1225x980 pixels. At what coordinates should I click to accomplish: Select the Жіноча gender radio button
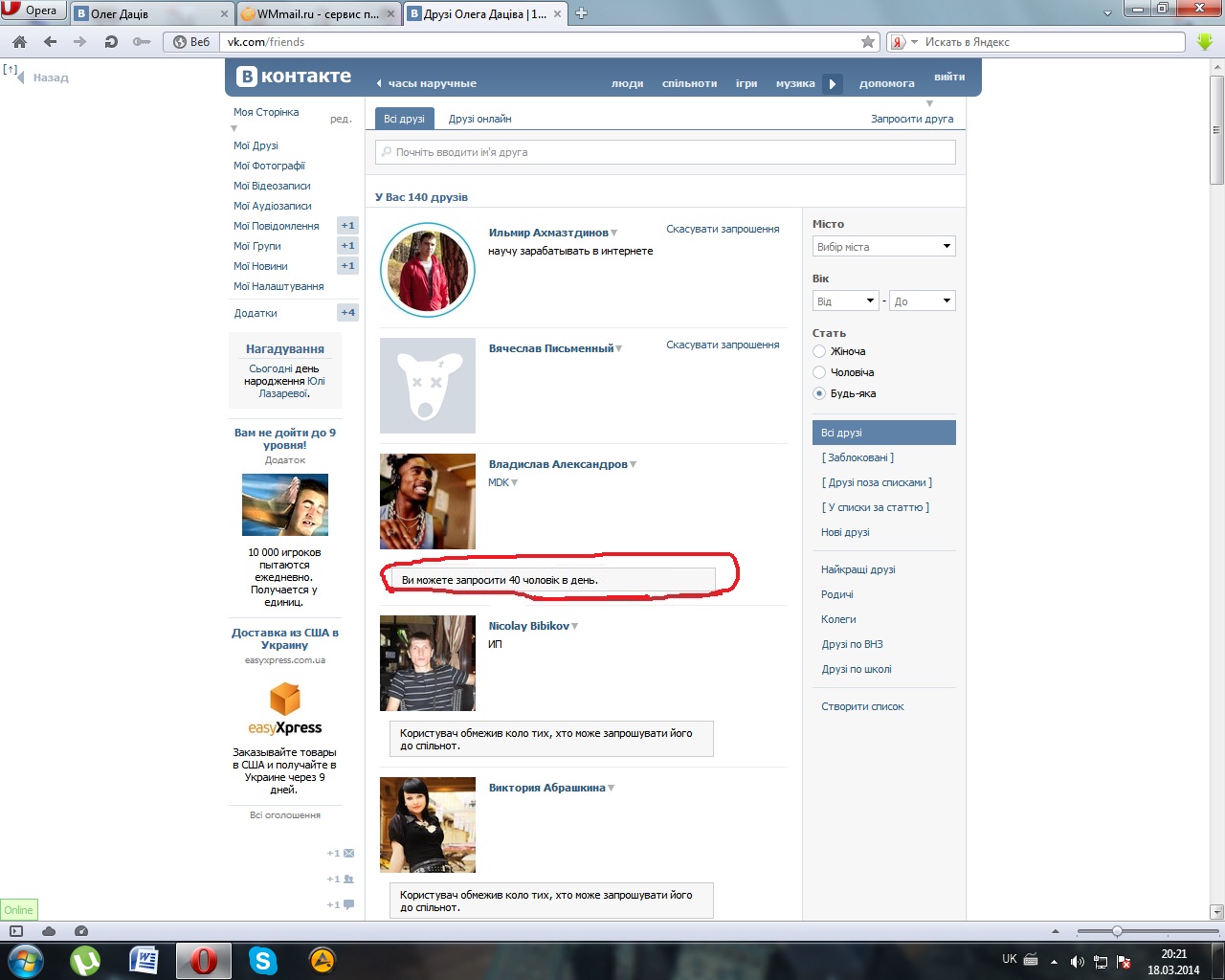[819, 351]
